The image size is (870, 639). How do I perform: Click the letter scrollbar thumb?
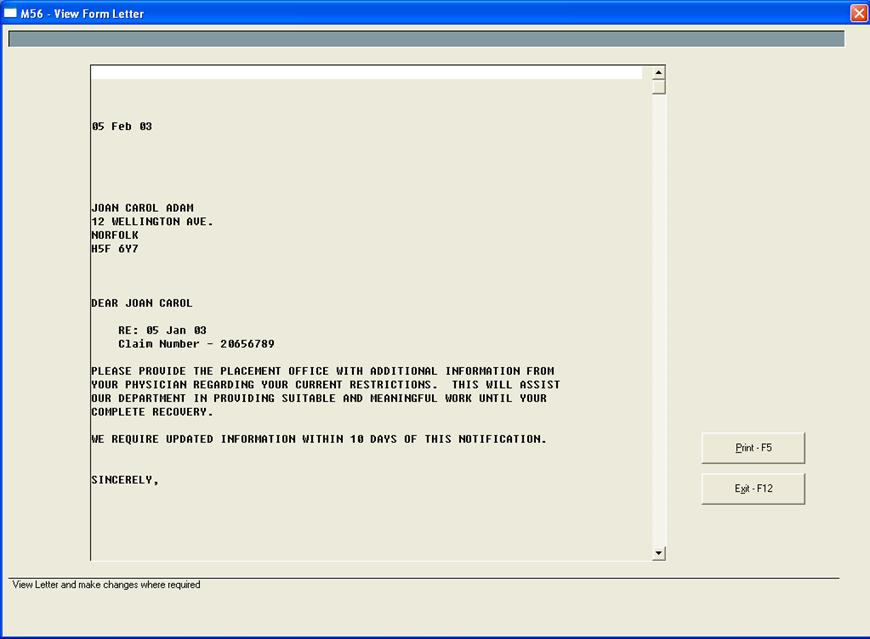click(659, 87)
